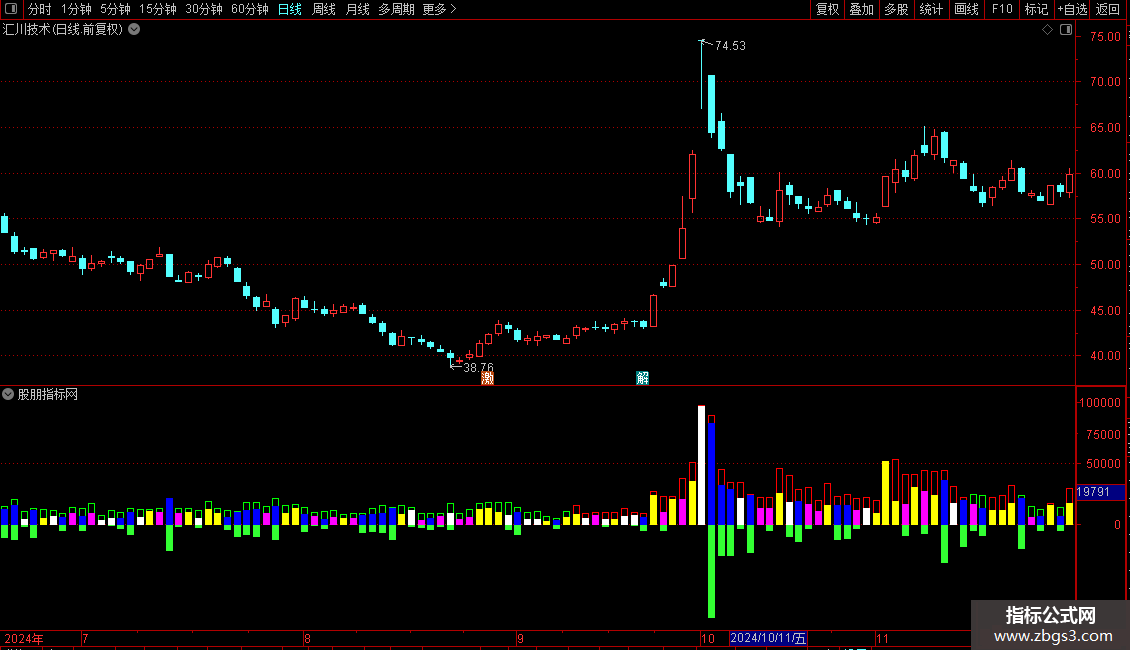Image resolution: width=1130 pixels, height=650 pixels.
Task: Toggle the right side panel icon
Action: pyautogui.click(x=1066, y=30)
